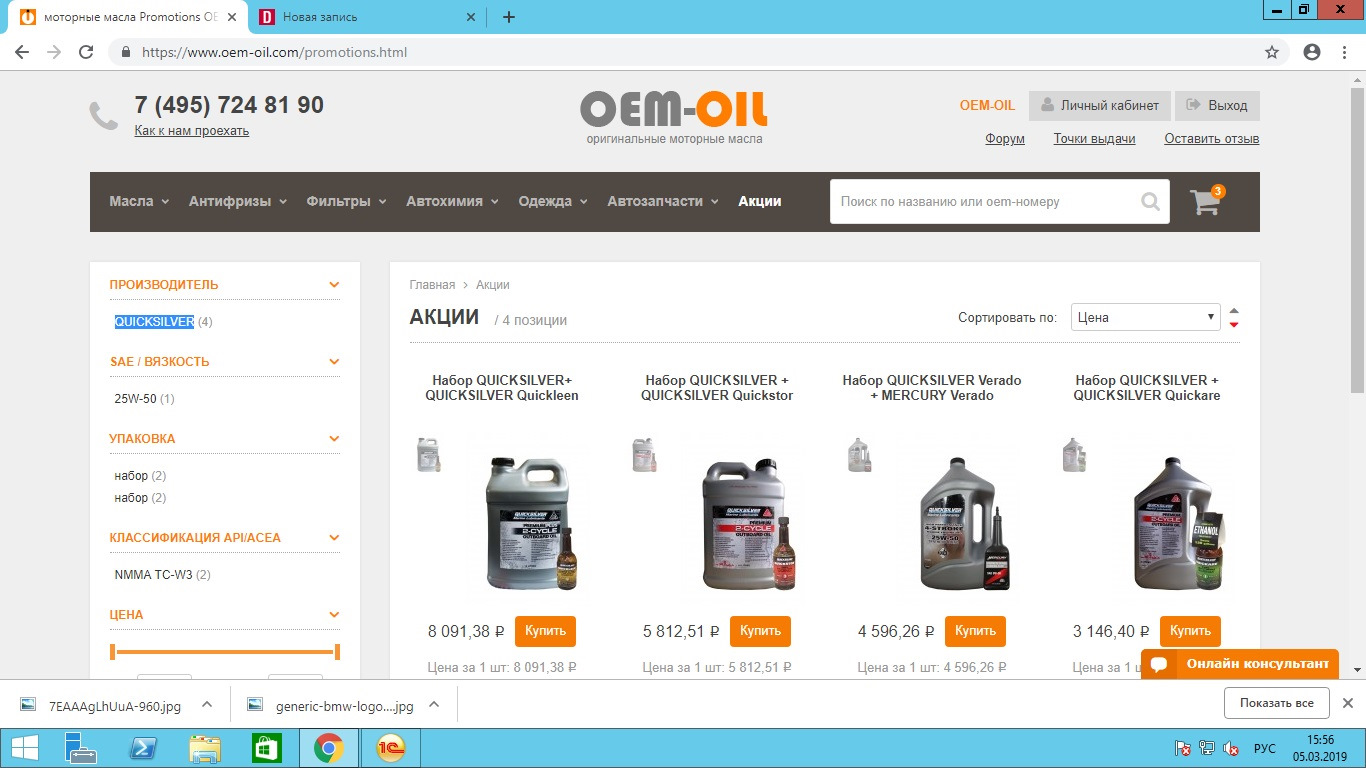Click the search magnifier icon
This screenshot has height=768, width=1366.
tap(1151, 202)
